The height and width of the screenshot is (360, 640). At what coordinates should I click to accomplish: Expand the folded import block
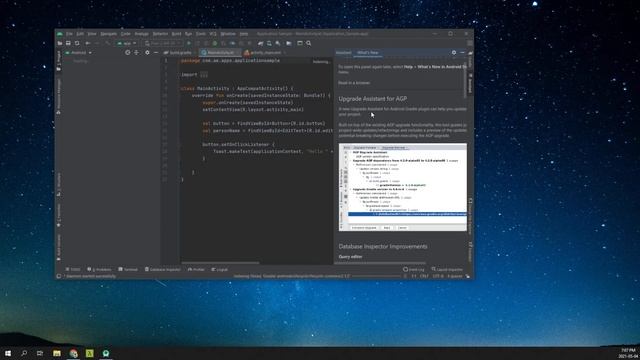click(x=204, y=75)
